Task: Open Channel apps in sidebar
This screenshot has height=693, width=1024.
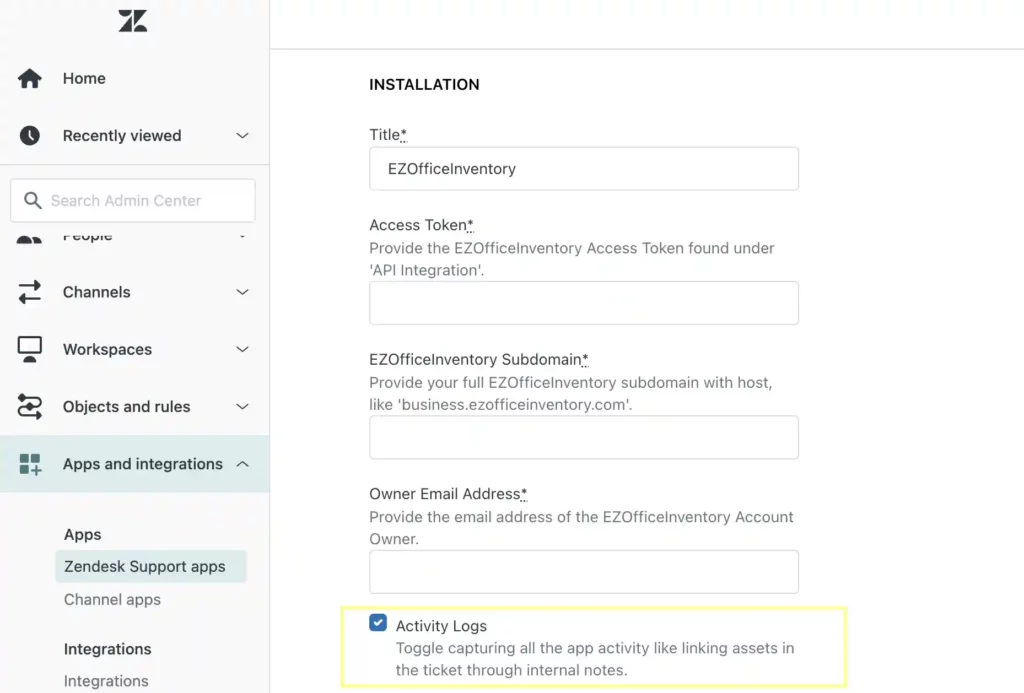Action: point(112,600)
